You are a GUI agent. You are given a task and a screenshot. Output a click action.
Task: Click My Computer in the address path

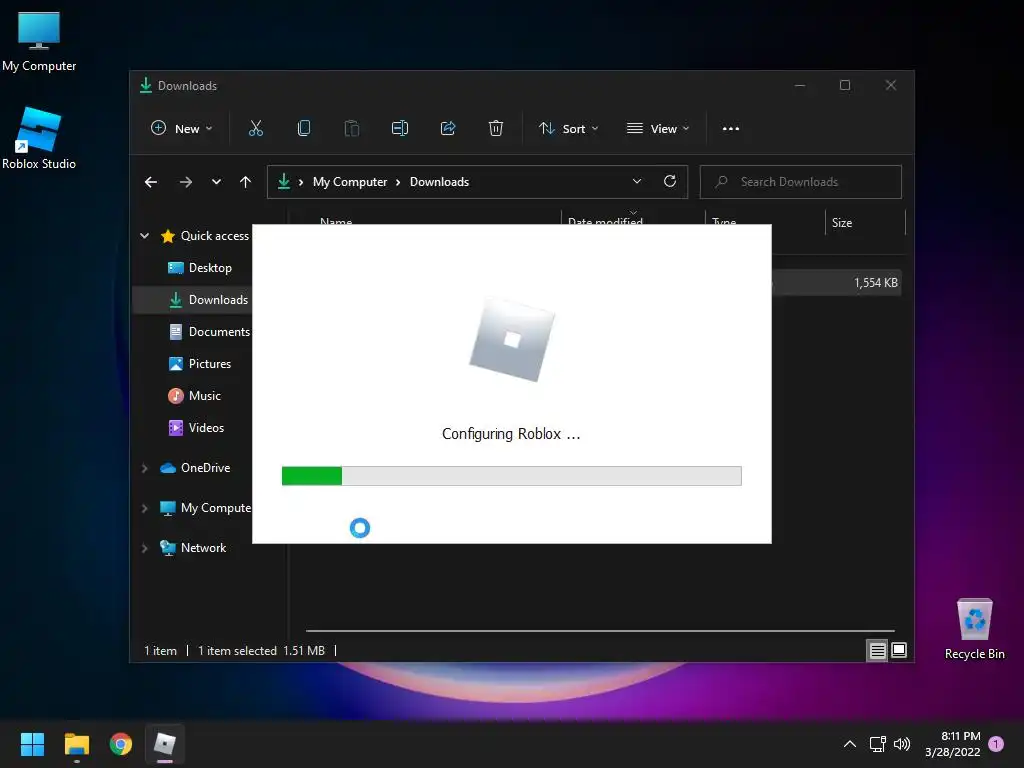click(350, 182)
